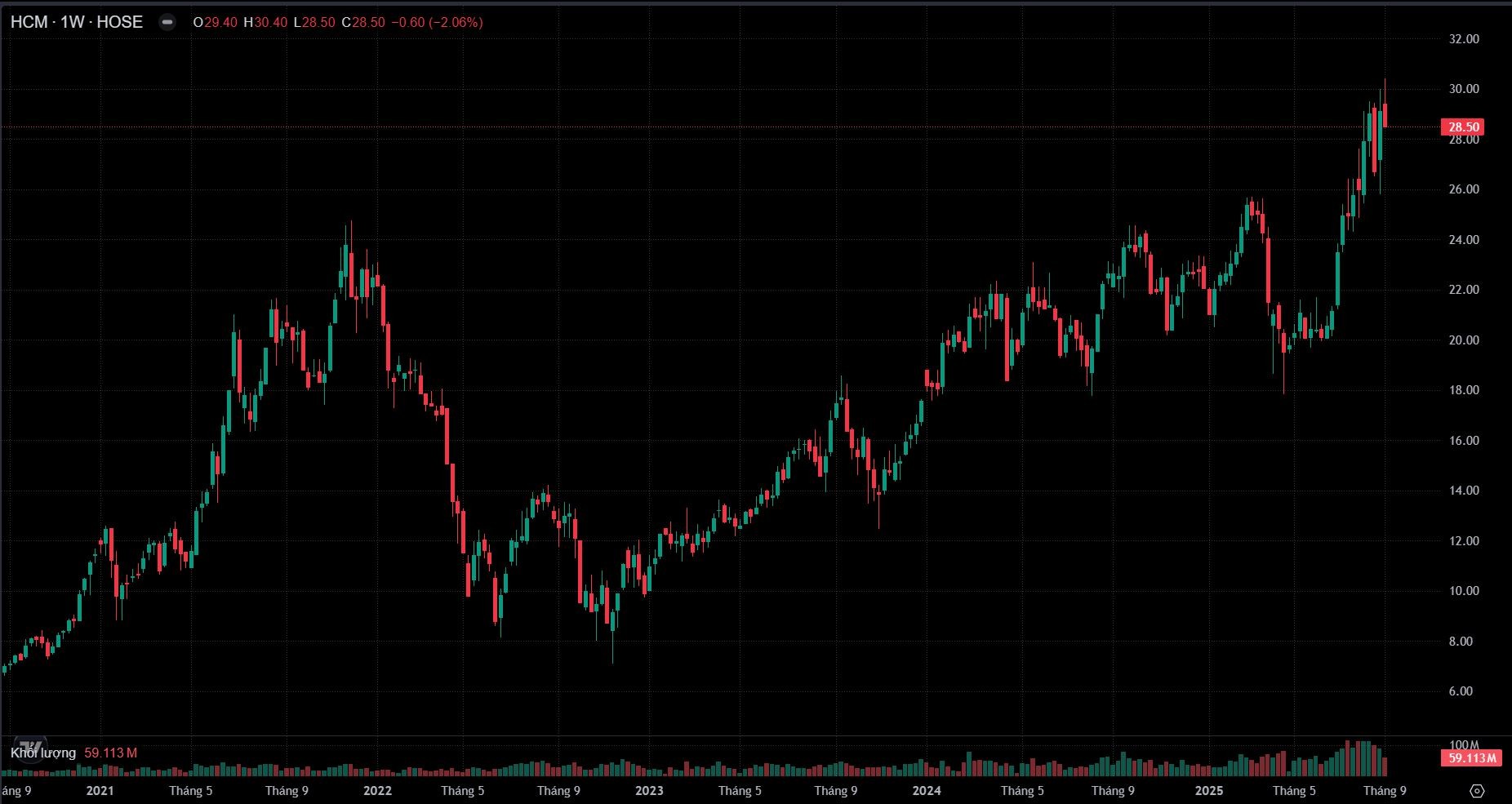Viewport: 1512px width, 804px height.
Task: Click the 59.113 M value beside Khối lượng
Action: 110,753
